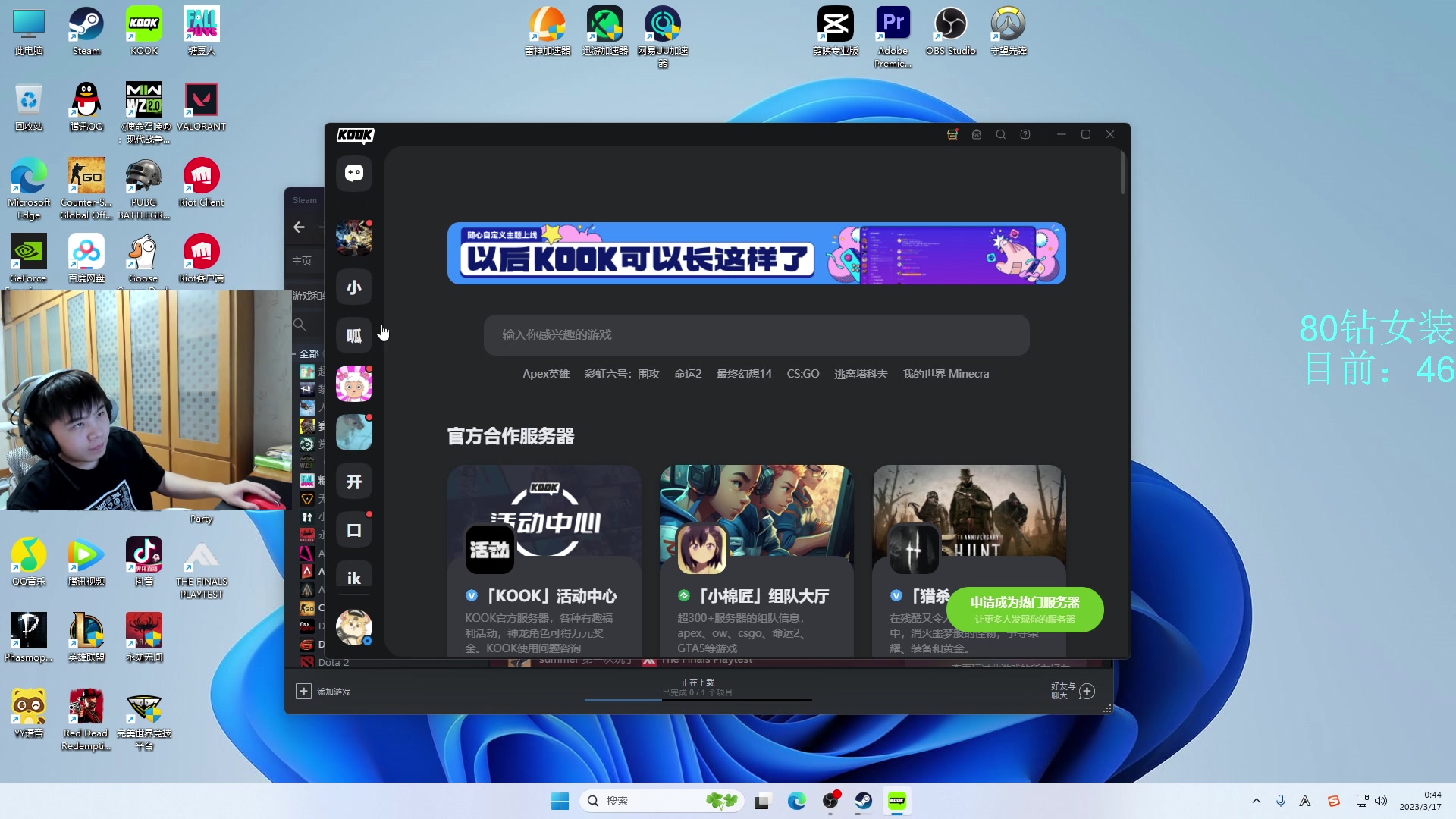Click the Steam download progress bar
This screenshot has height=819, width=1456.
pyautogui.click(x=698, y=700)
